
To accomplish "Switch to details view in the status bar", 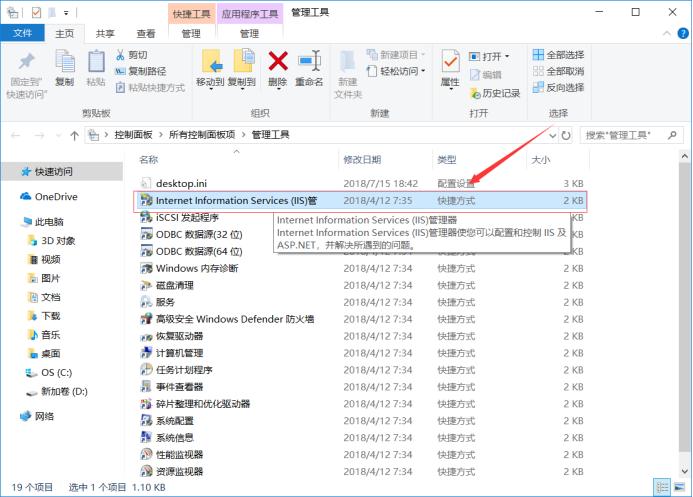I will [663, 487].
